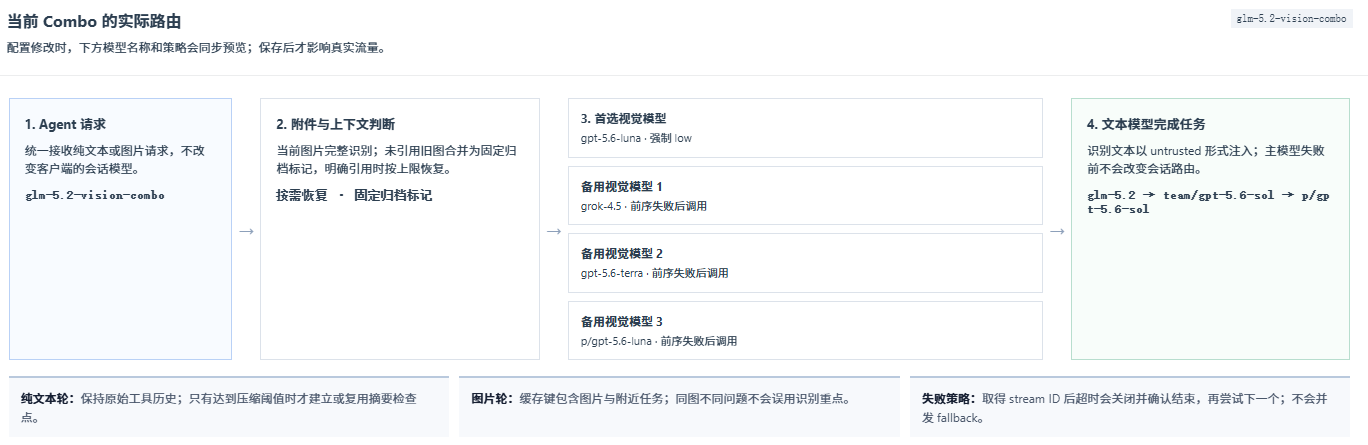Click 'gpt-5.6-terra · 前序失败后调用' text
The image size is (1368, 445).
(x=655, y=273)
